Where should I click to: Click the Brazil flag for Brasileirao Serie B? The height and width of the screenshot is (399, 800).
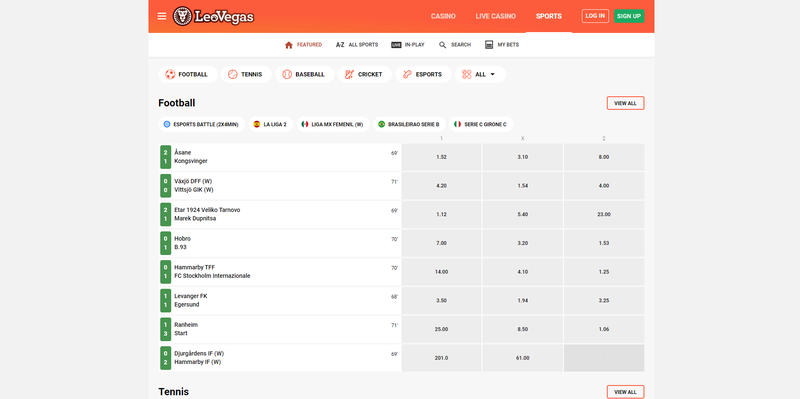(x=382, y=124)
